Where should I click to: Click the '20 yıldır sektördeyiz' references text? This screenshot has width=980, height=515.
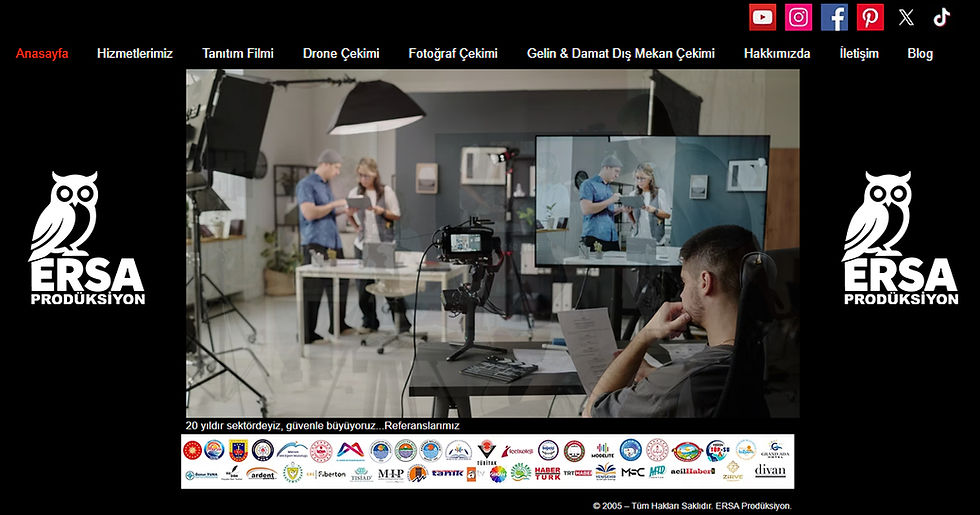(322, 426)
